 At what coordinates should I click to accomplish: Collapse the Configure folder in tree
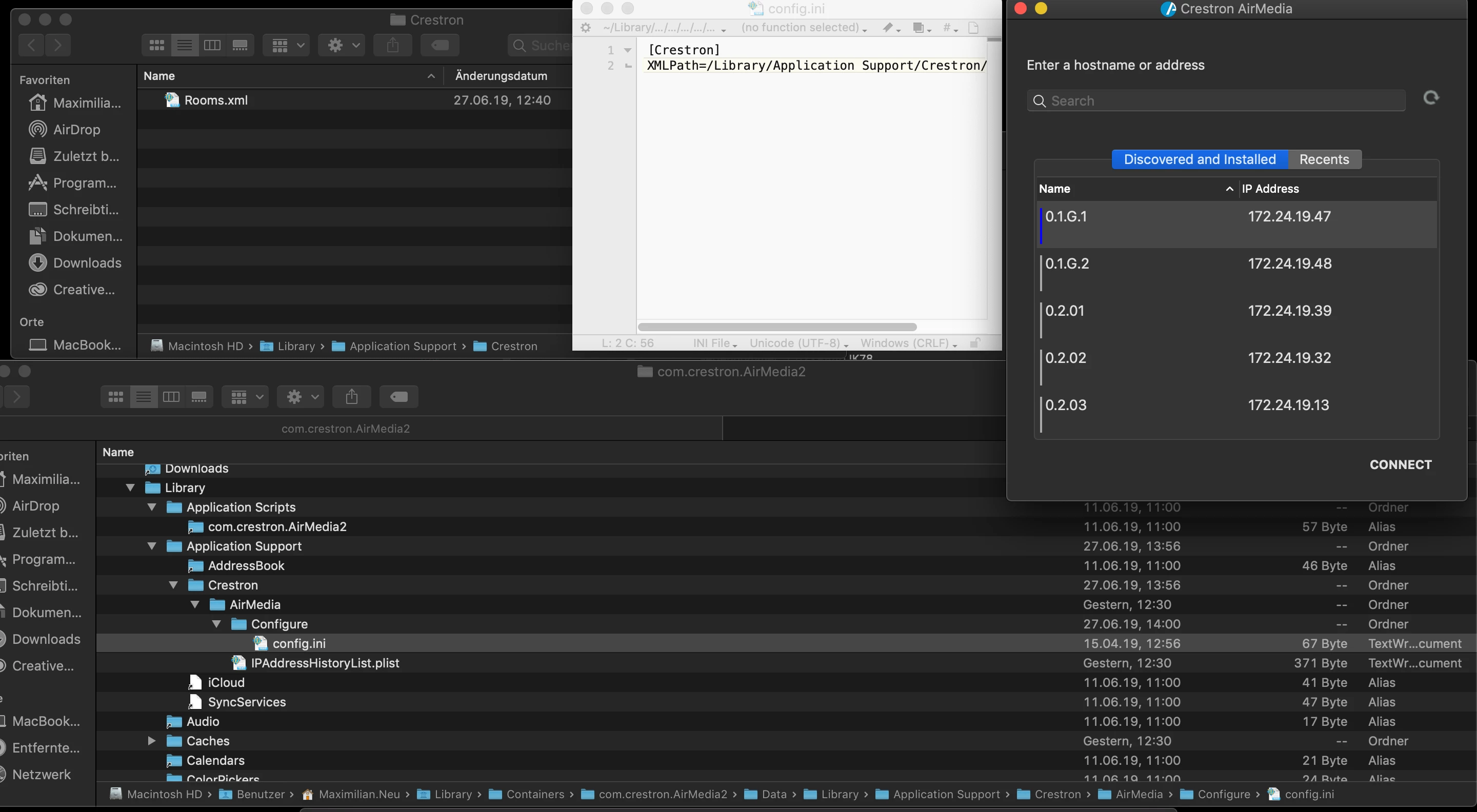coord(217,624)
